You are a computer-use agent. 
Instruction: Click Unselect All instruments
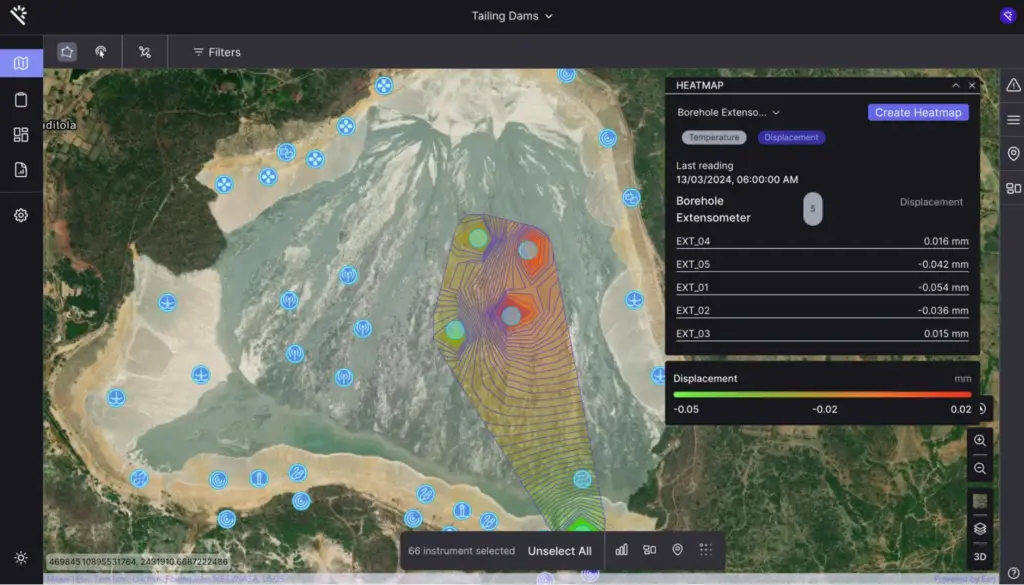click(x=559, y=551)
